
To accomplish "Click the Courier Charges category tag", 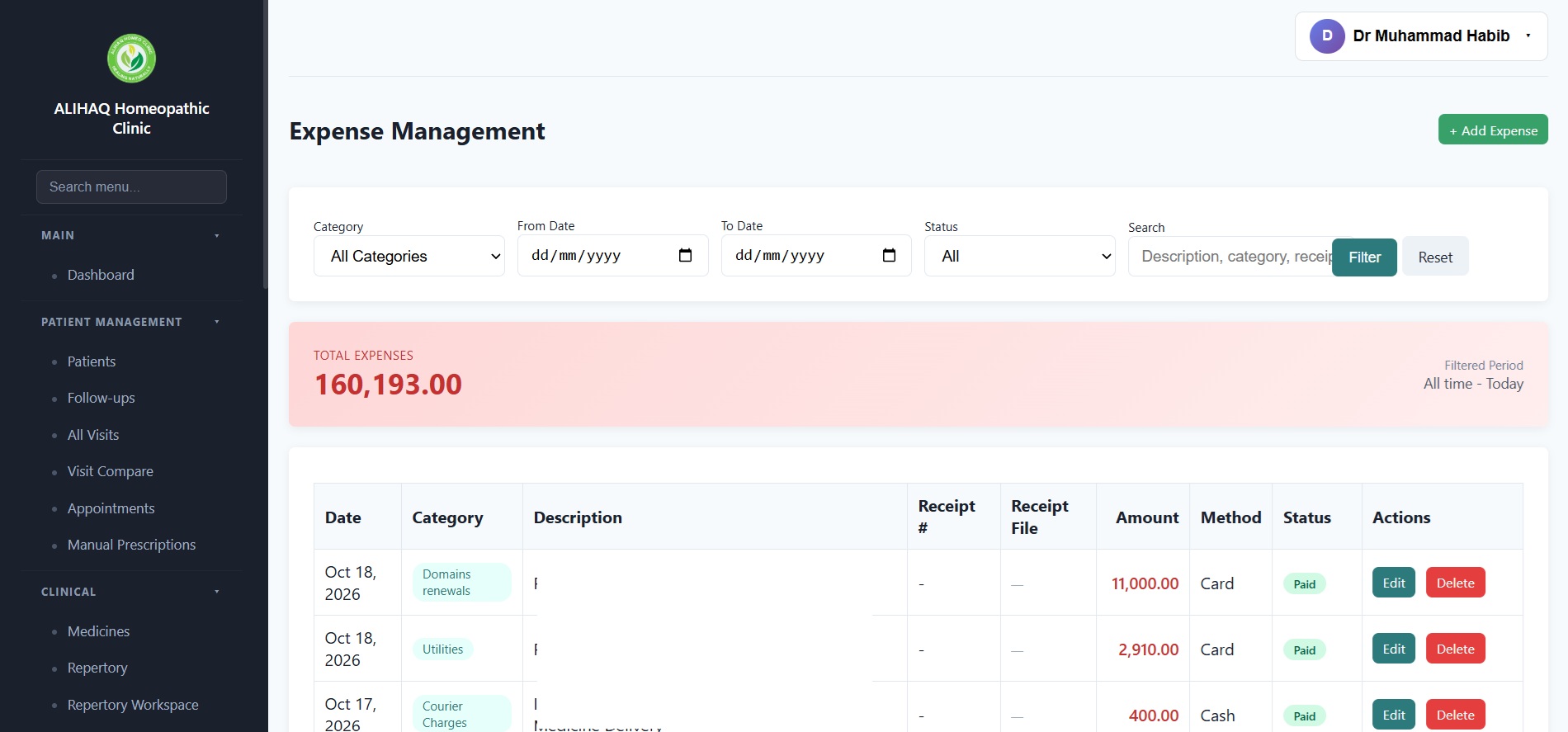I will 461,714.
